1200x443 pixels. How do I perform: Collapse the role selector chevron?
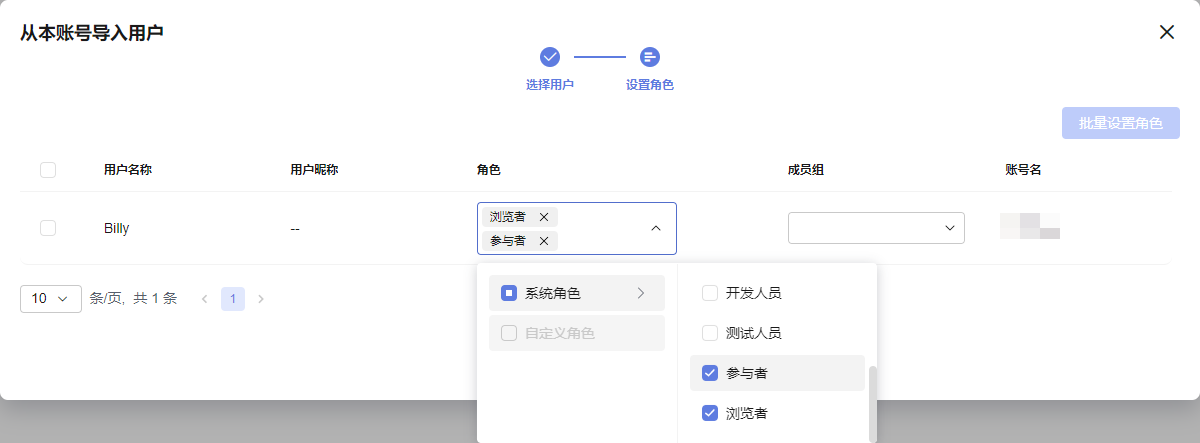click(x=656, y=228)
